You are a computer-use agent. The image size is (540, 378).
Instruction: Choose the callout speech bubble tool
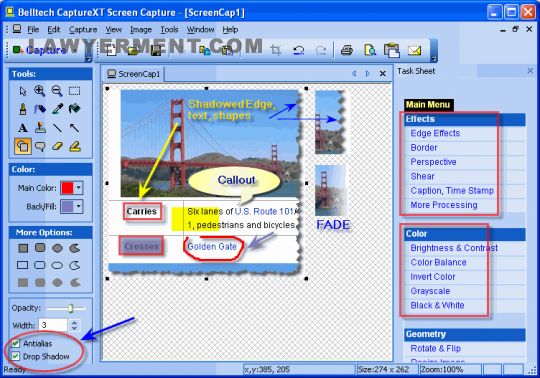point(40,146)
